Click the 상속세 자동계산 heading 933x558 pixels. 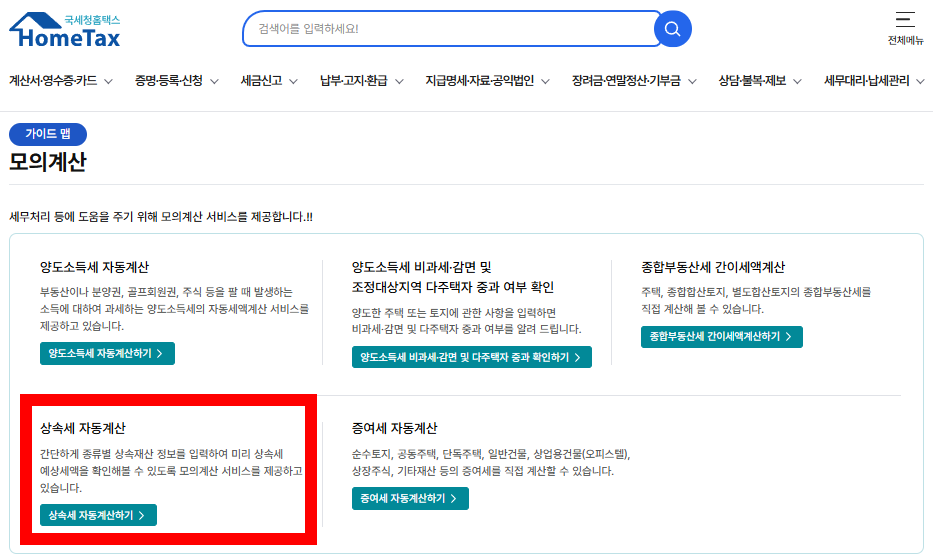83,428
